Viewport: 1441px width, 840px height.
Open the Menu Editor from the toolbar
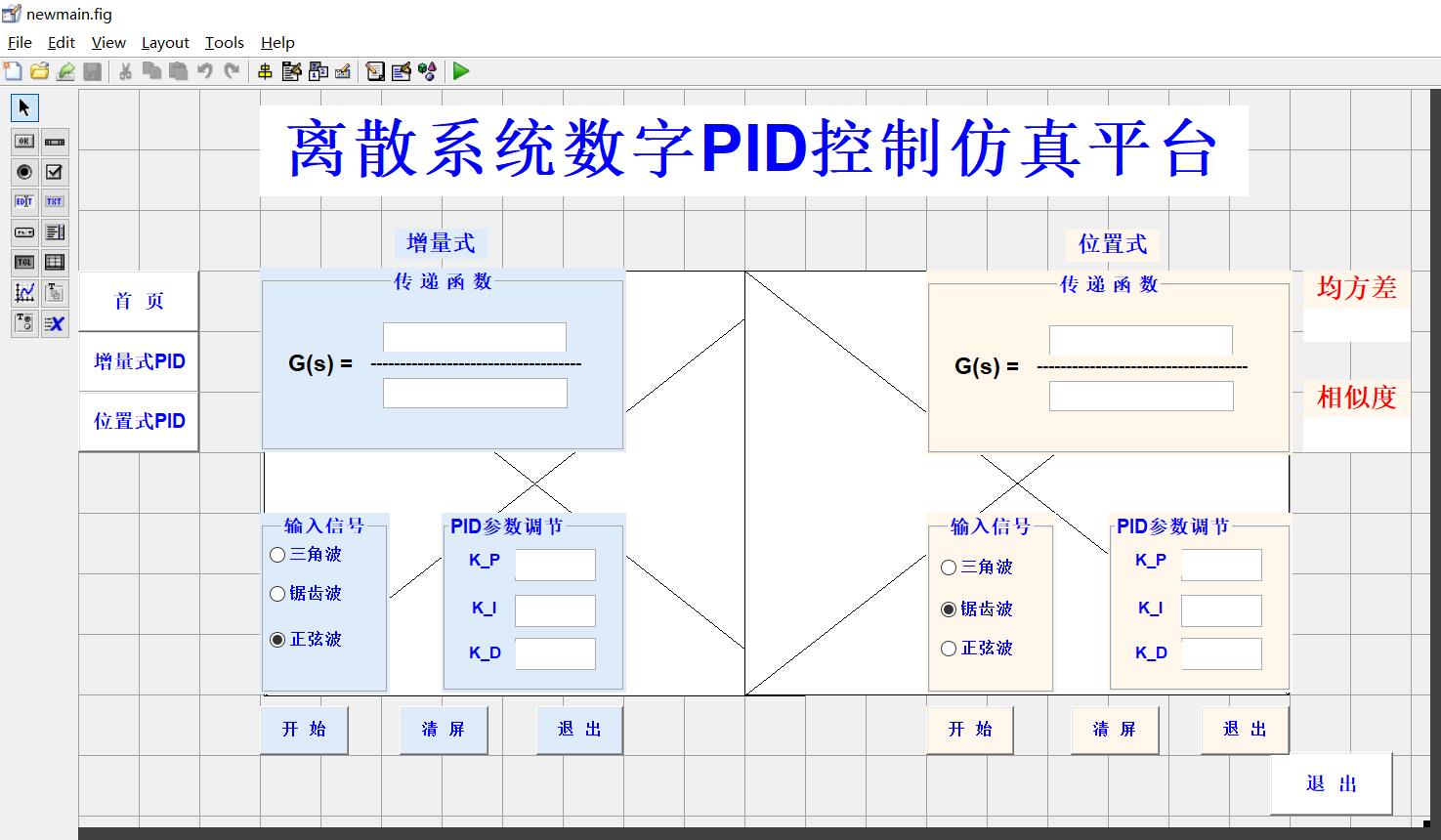tap(291, 70)
